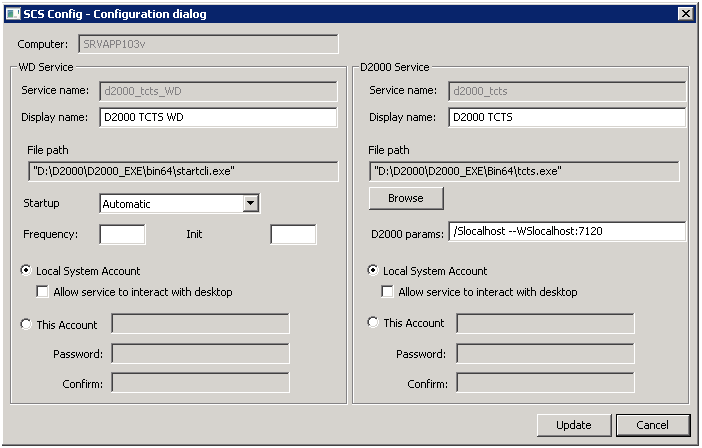The width and height of the screenshot is (702, 448).
Task: Open the Startup type dropdown
Action: 251,204
